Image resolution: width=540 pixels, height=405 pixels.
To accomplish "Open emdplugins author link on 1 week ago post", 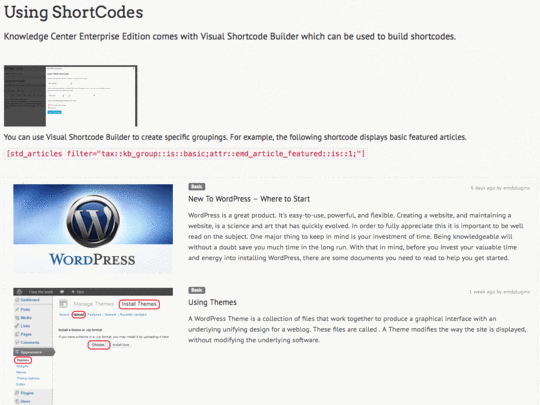I will [x=516, y=292].
